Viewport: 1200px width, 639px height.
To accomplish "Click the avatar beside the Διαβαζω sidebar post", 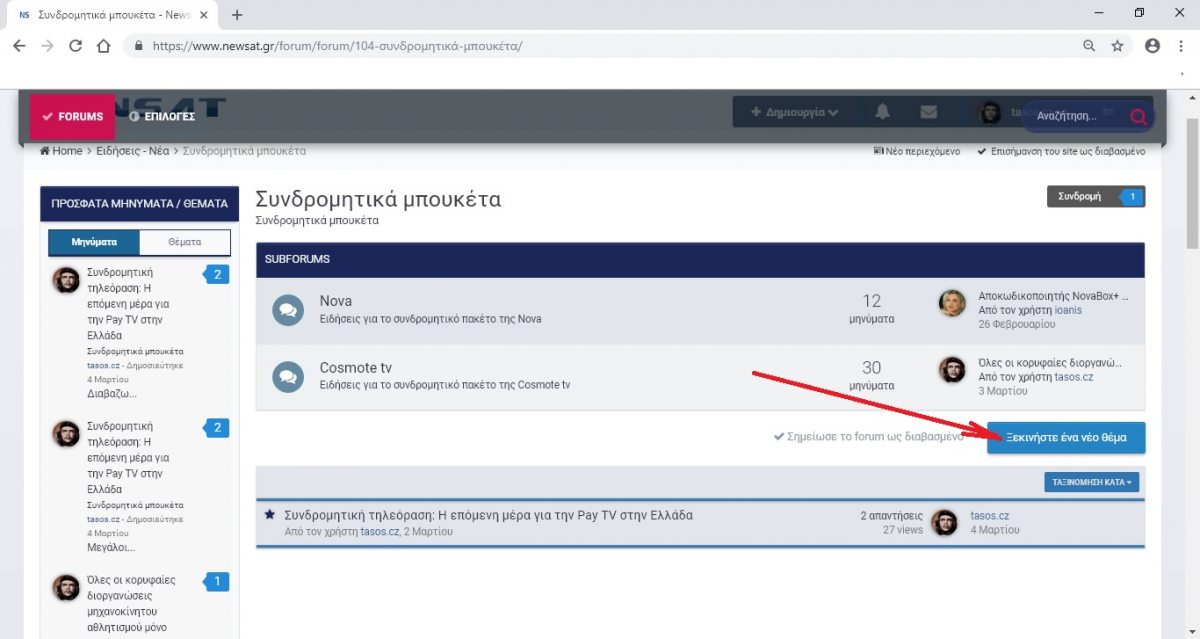I will 66,280.
